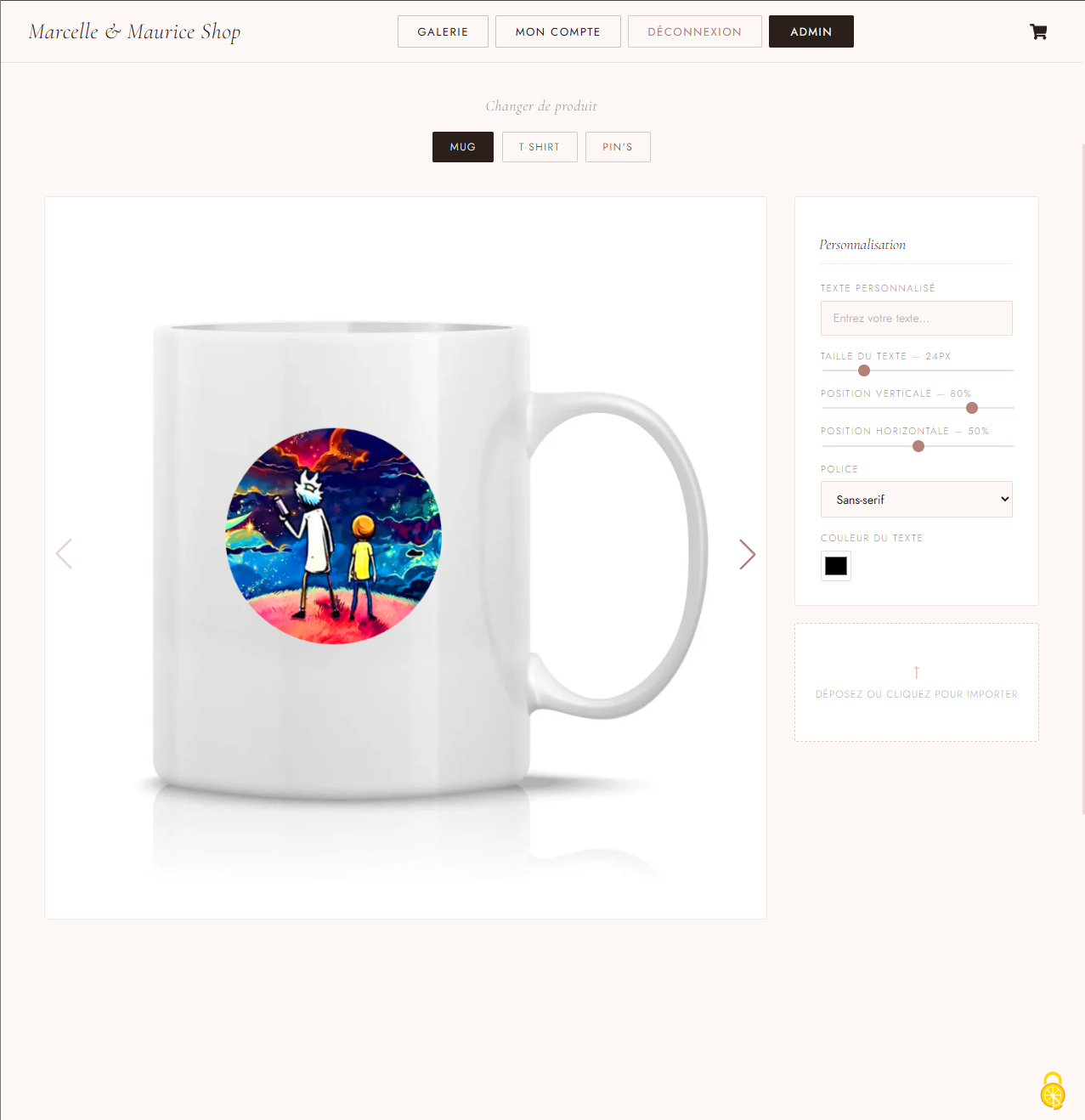Select the T Shirt product tab
The width and height of the screenshot is (1085, 1120).
click(x=540, y=147)
